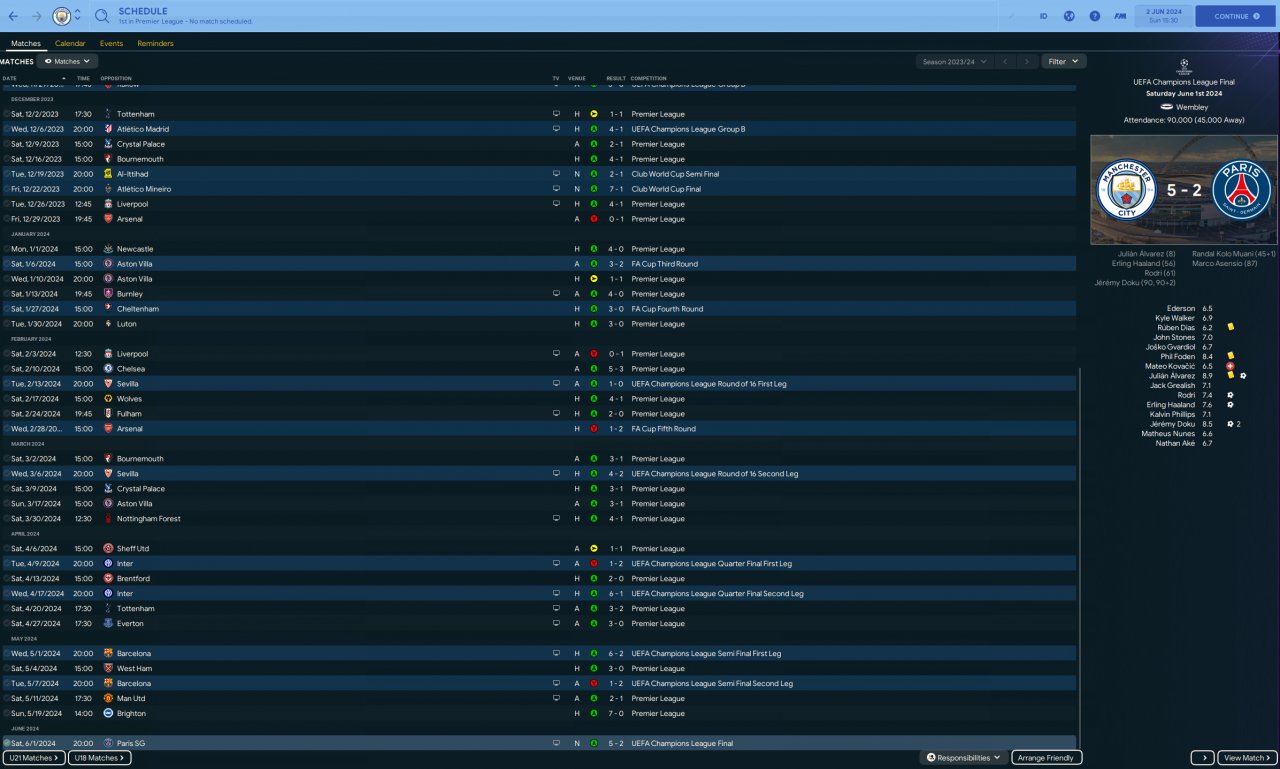
Task: Toggle the selection circle for the Man Utd match
Action: point(7,699)
